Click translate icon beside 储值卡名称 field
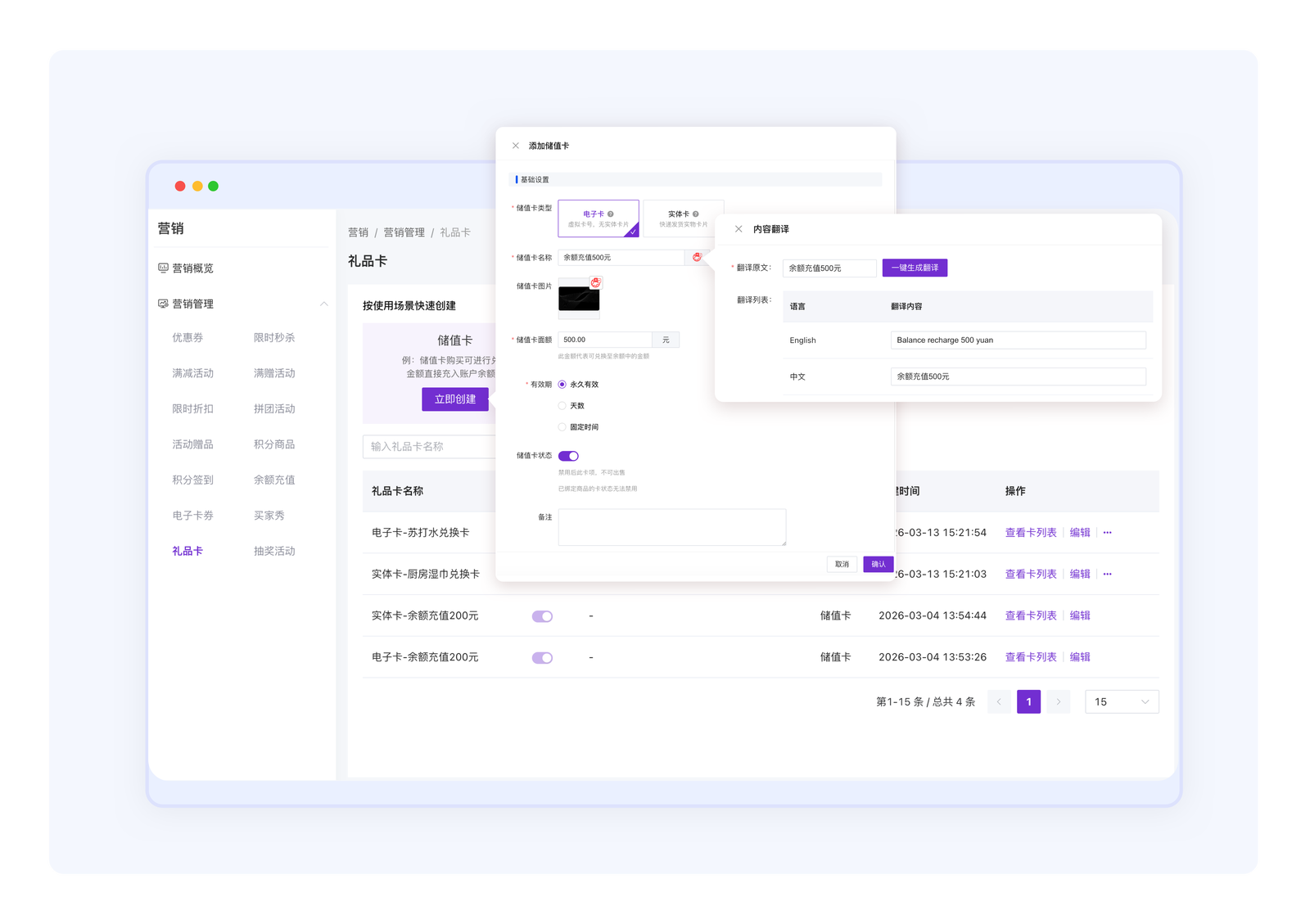The height and width of the screenshot is (924, 1310). tap(697, 257)
